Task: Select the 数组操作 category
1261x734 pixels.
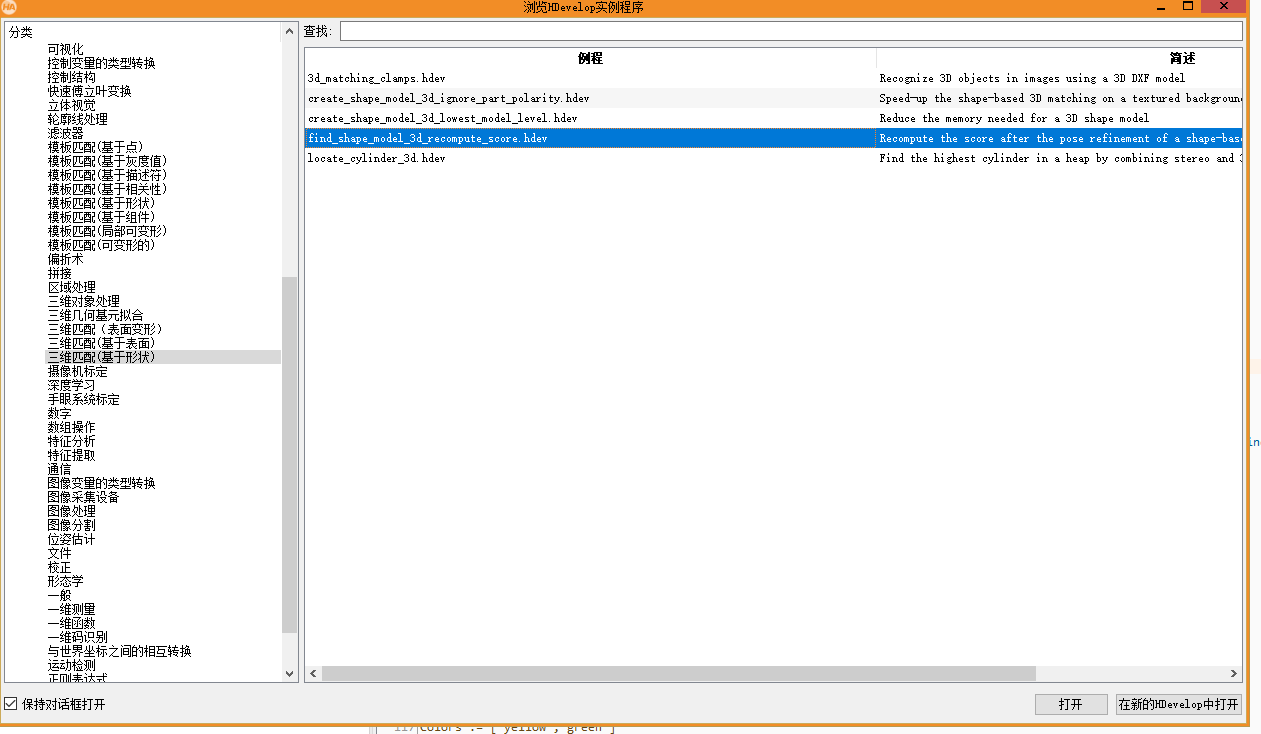Action: (x=71, y=427)
